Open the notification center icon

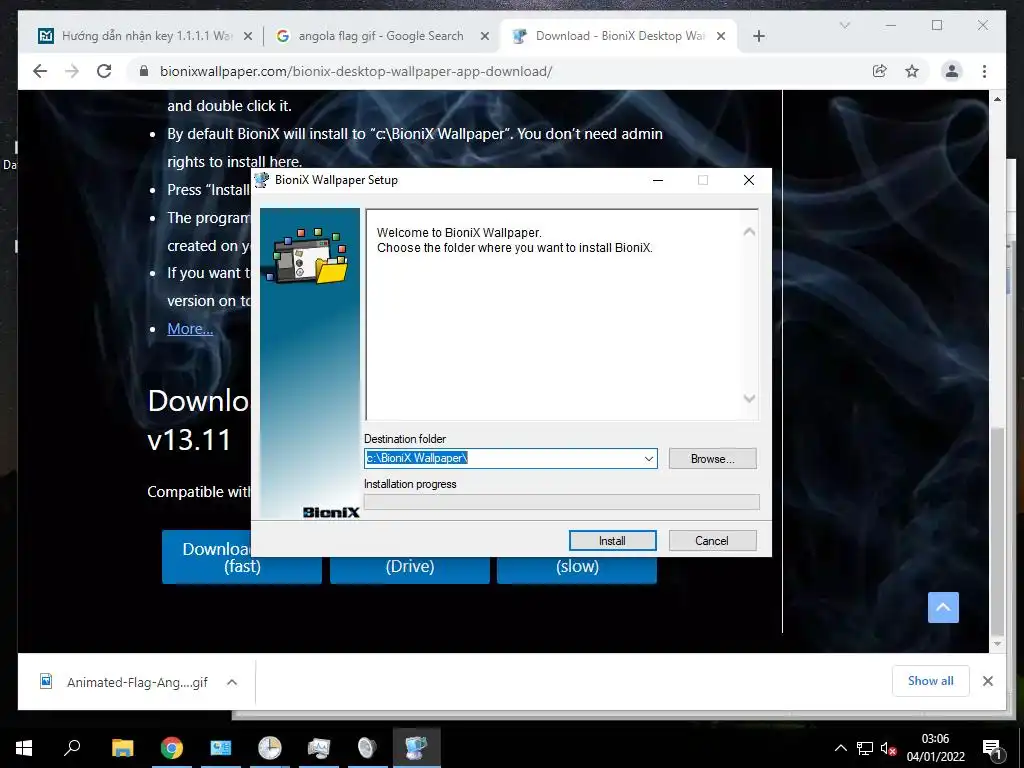pyautogui.click(x=992, y=748)
